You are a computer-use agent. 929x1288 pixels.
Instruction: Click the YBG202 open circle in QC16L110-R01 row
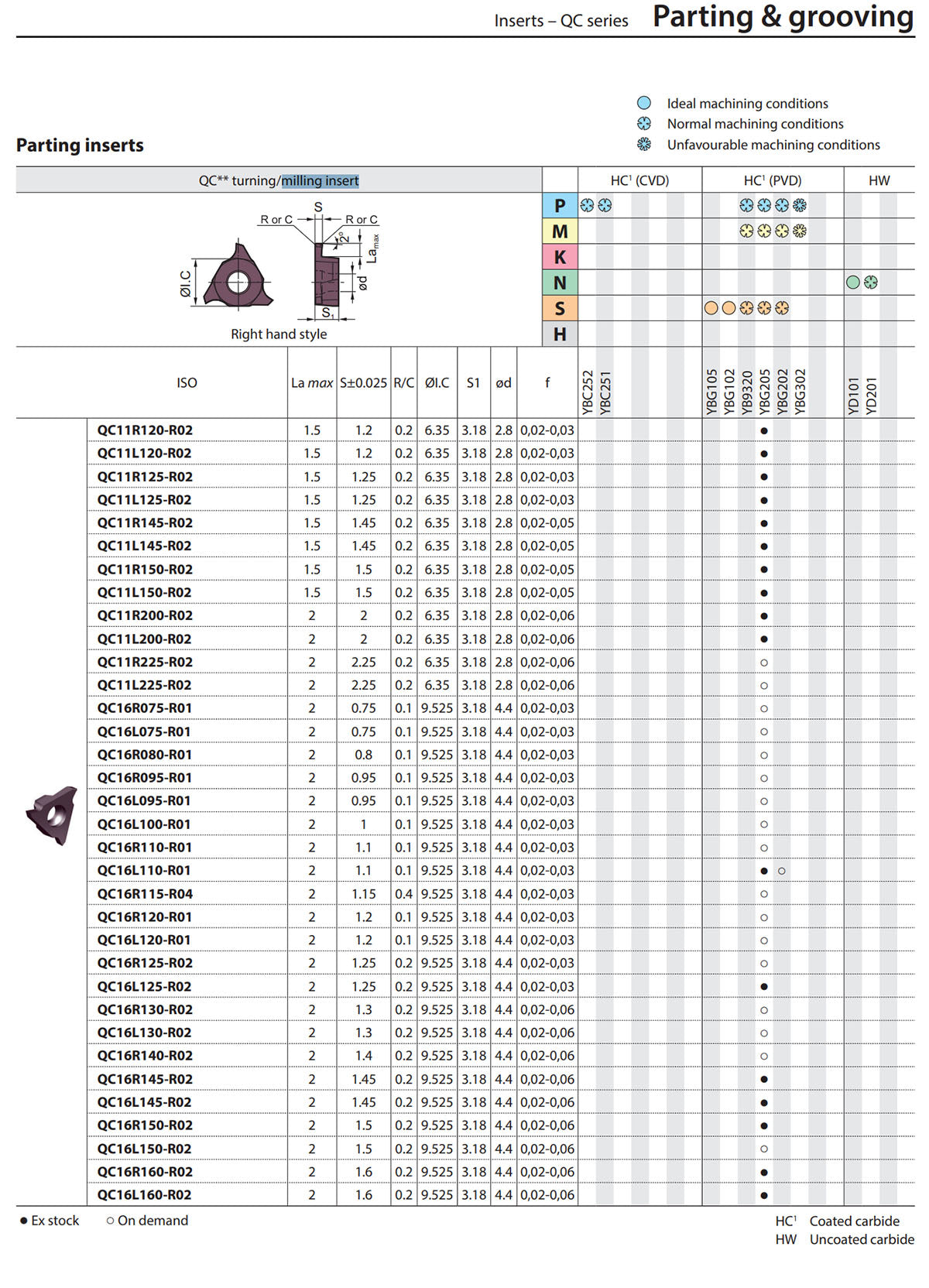click(x=782, y=871)
